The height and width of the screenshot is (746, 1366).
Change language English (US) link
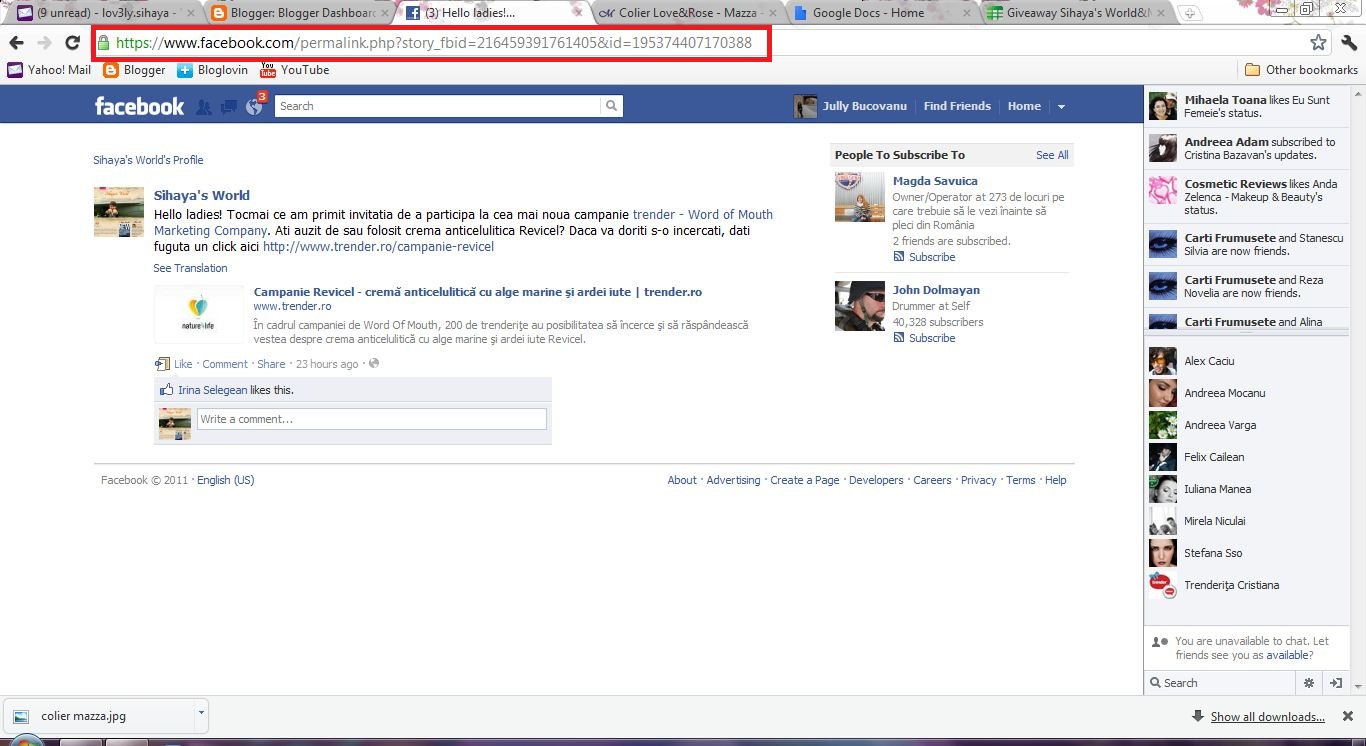click(x=226, y=480)
